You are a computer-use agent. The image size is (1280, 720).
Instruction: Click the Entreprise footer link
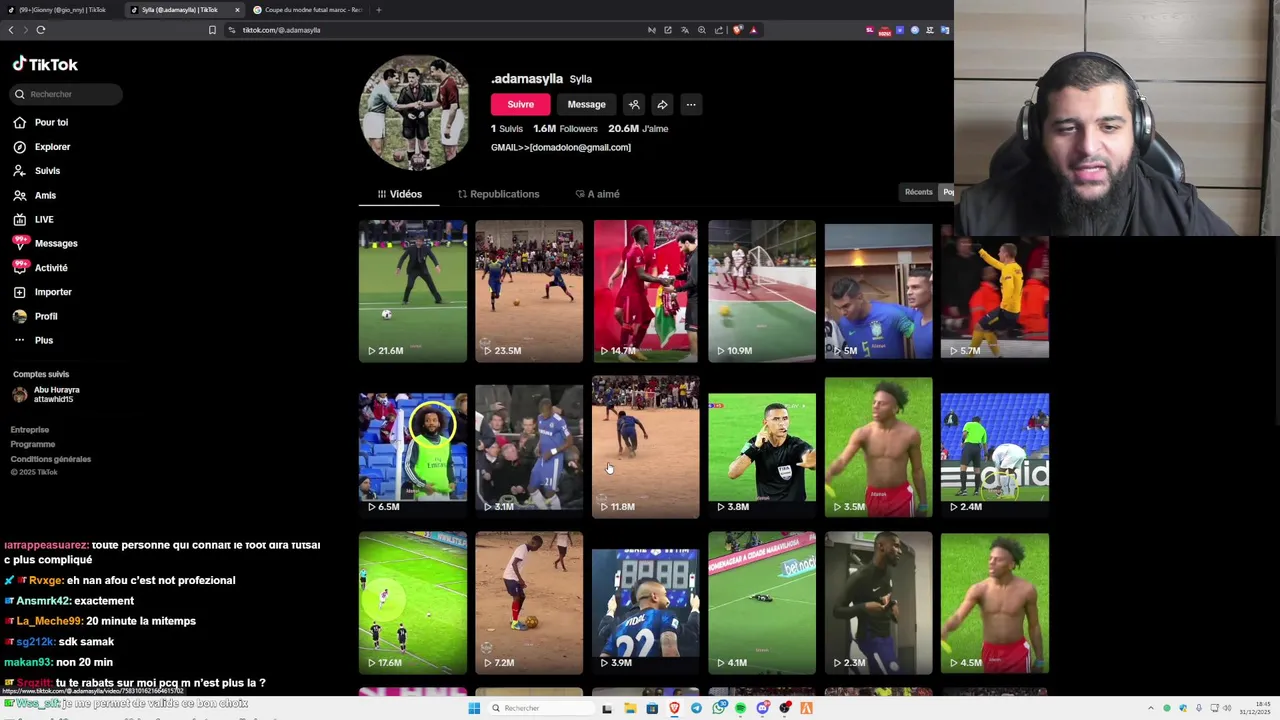coord(30,430)
